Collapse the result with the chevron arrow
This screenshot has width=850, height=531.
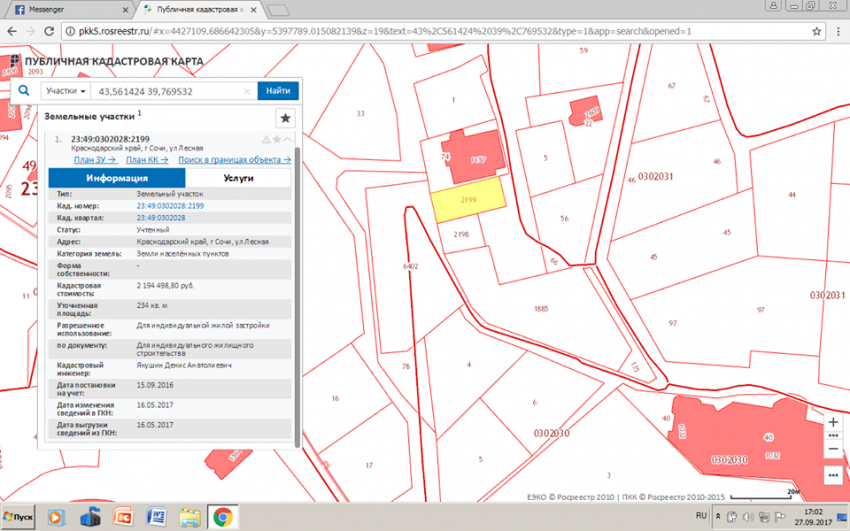(289, 139)
